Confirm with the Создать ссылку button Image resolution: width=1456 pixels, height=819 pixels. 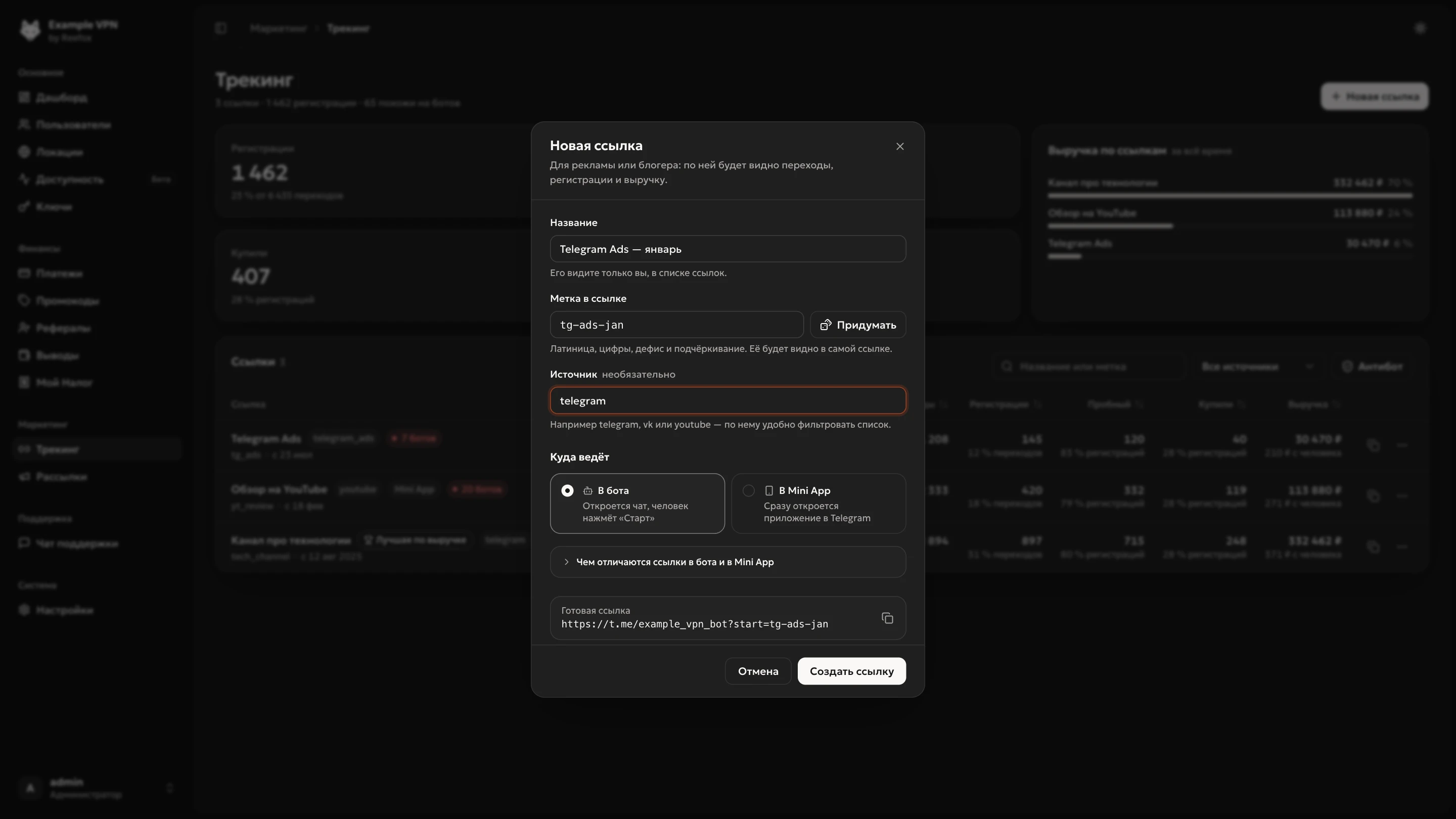pyautogui.click(x=851, y=671)
